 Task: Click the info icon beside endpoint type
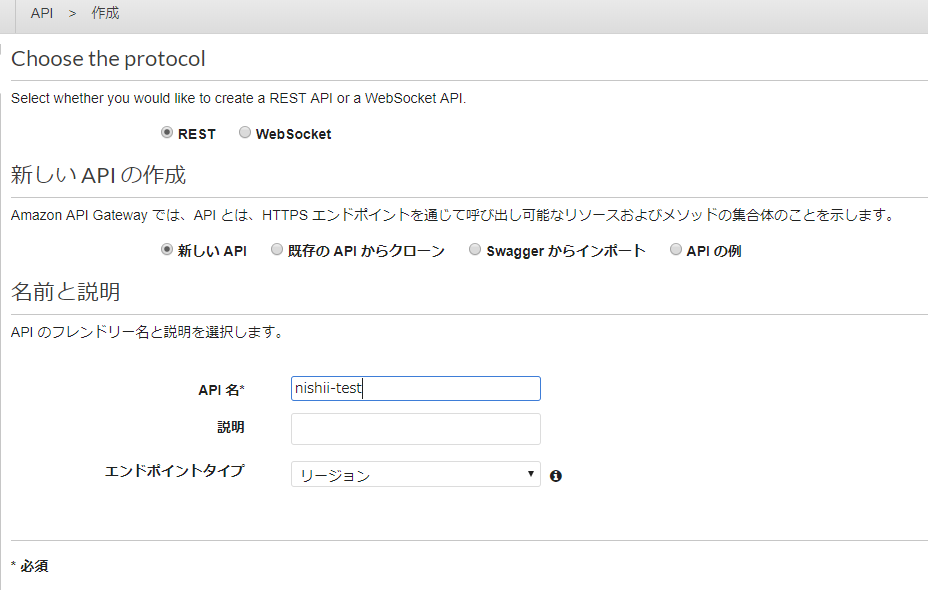click(556, 476)
